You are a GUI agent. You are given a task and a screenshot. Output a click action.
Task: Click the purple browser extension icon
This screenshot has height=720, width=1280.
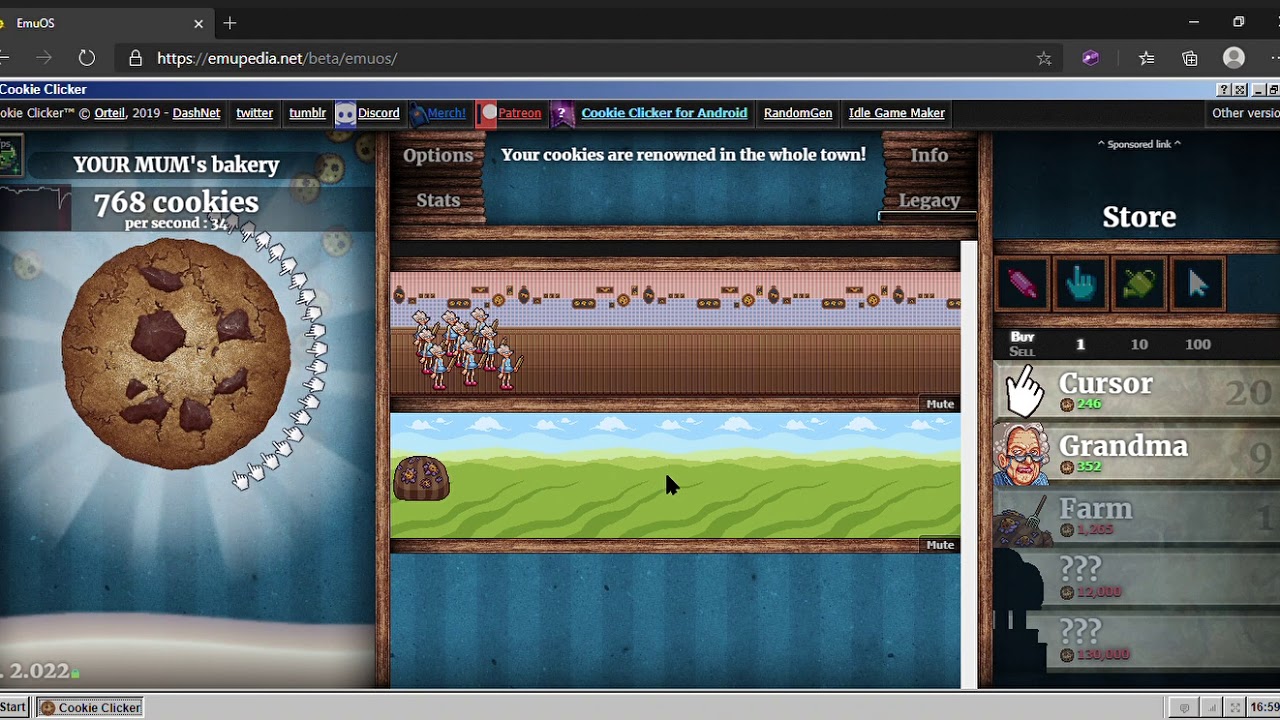(1091, 58)
